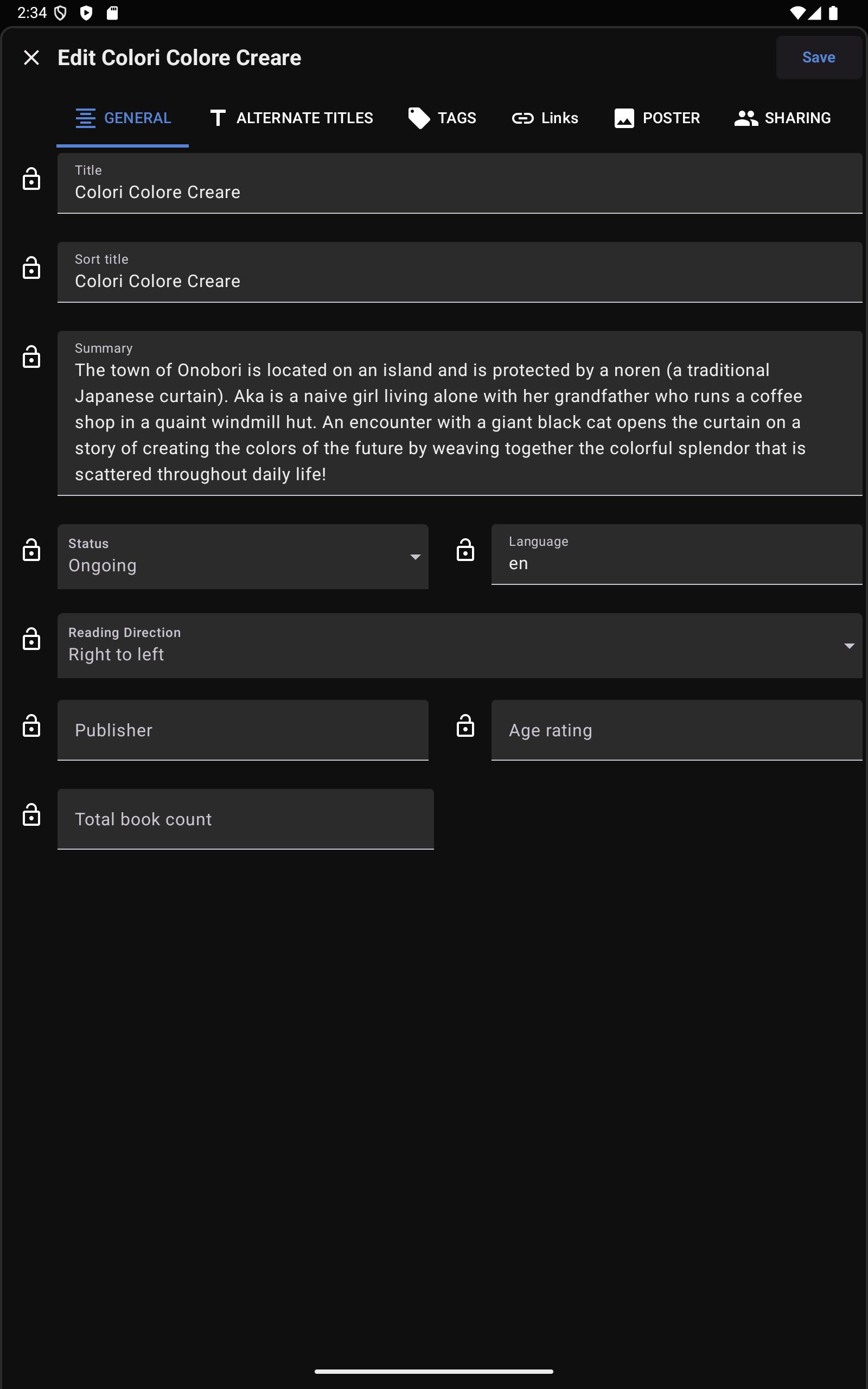The image size is (868, 1389).
Task: Expand the Status dropdown showing Ongoing
Action: tap(243, 557)
